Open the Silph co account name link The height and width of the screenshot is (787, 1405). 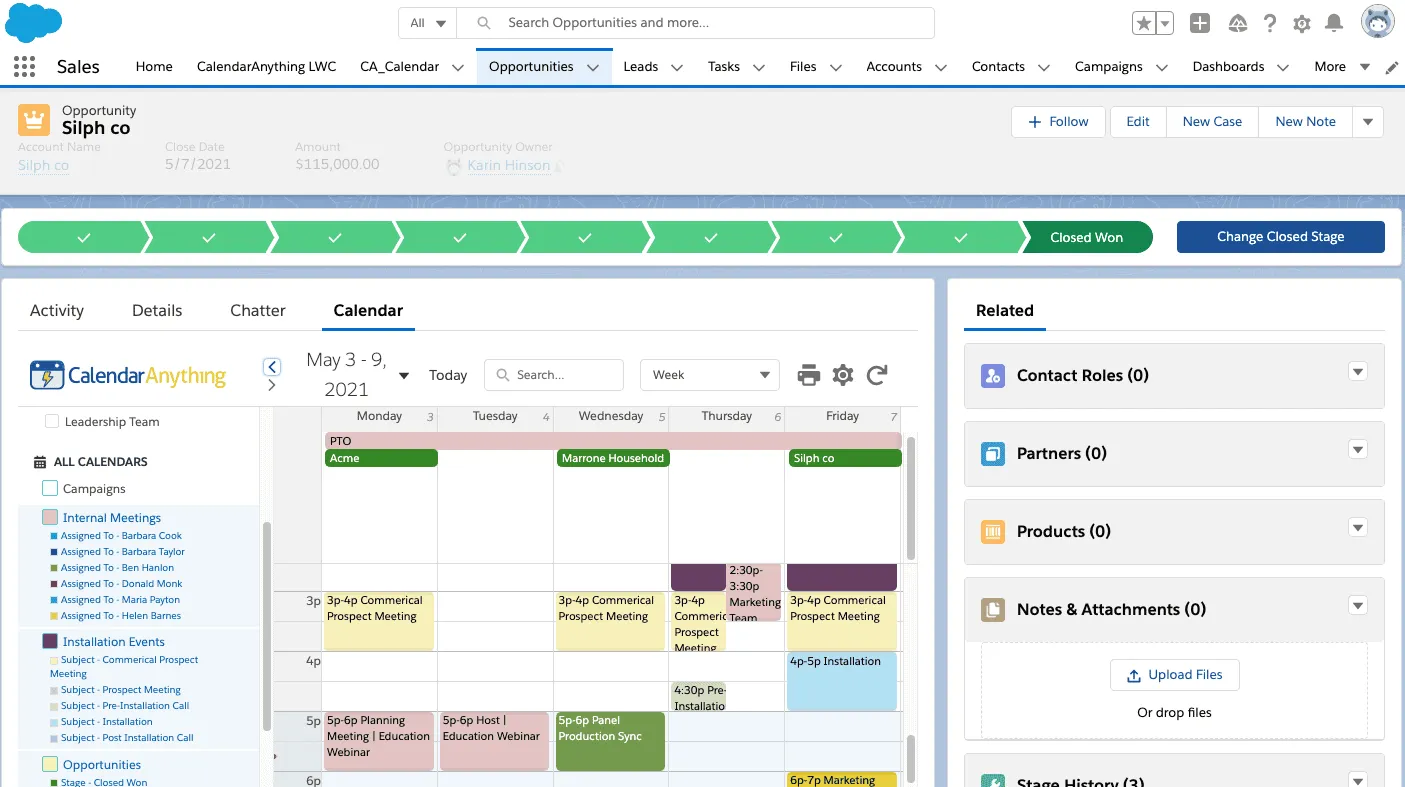(43, 165)
